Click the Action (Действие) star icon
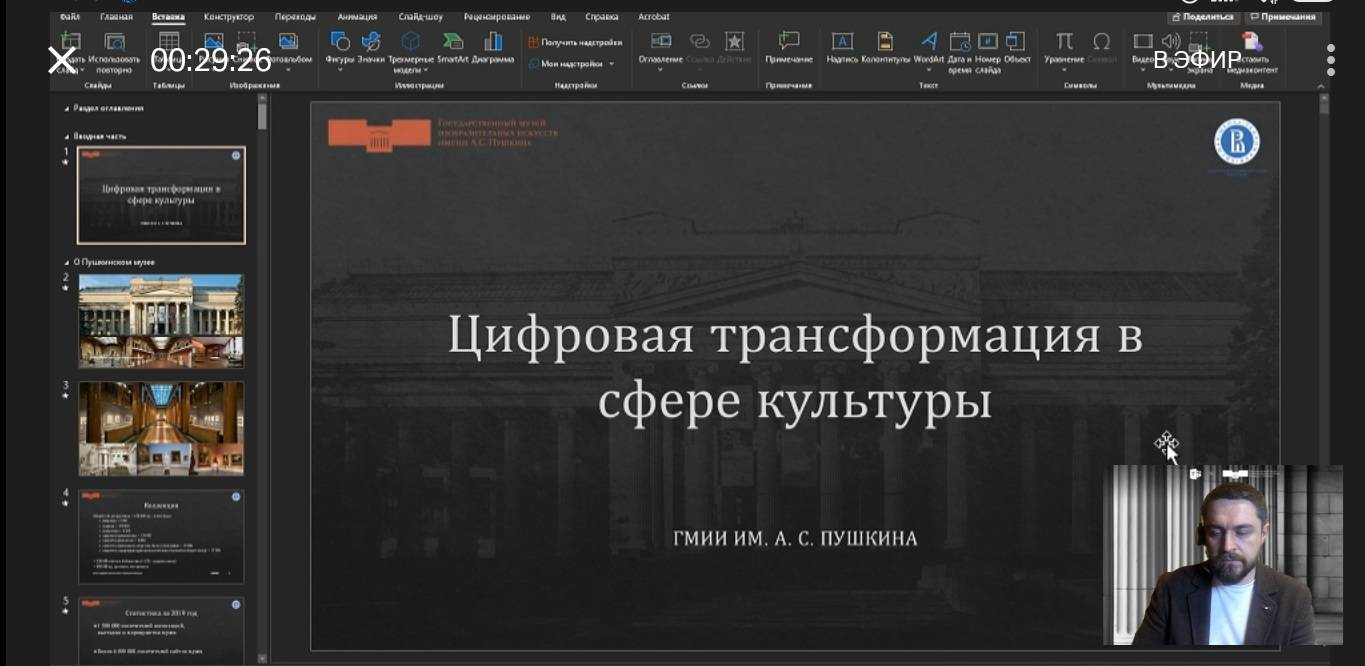 pos(735,41)
